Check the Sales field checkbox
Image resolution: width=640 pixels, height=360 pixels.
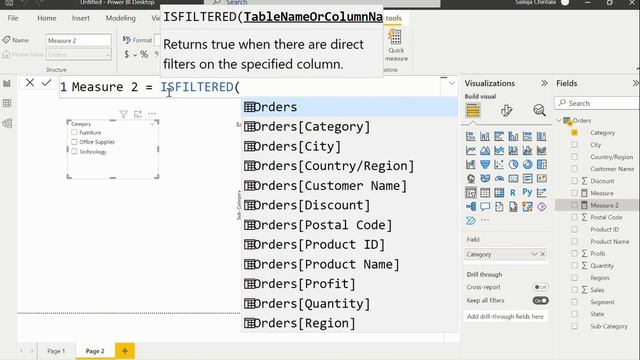pos(575,290)
